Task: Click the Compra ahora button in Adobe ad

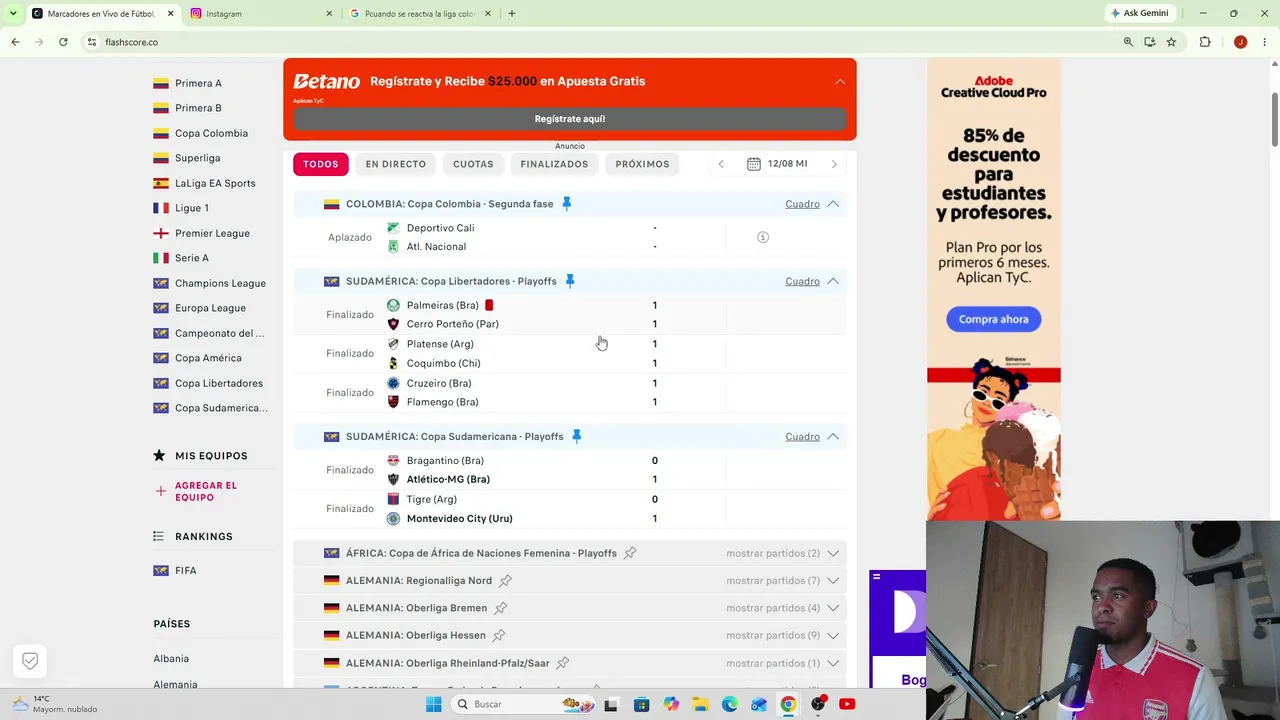Action: click(994, 319)
